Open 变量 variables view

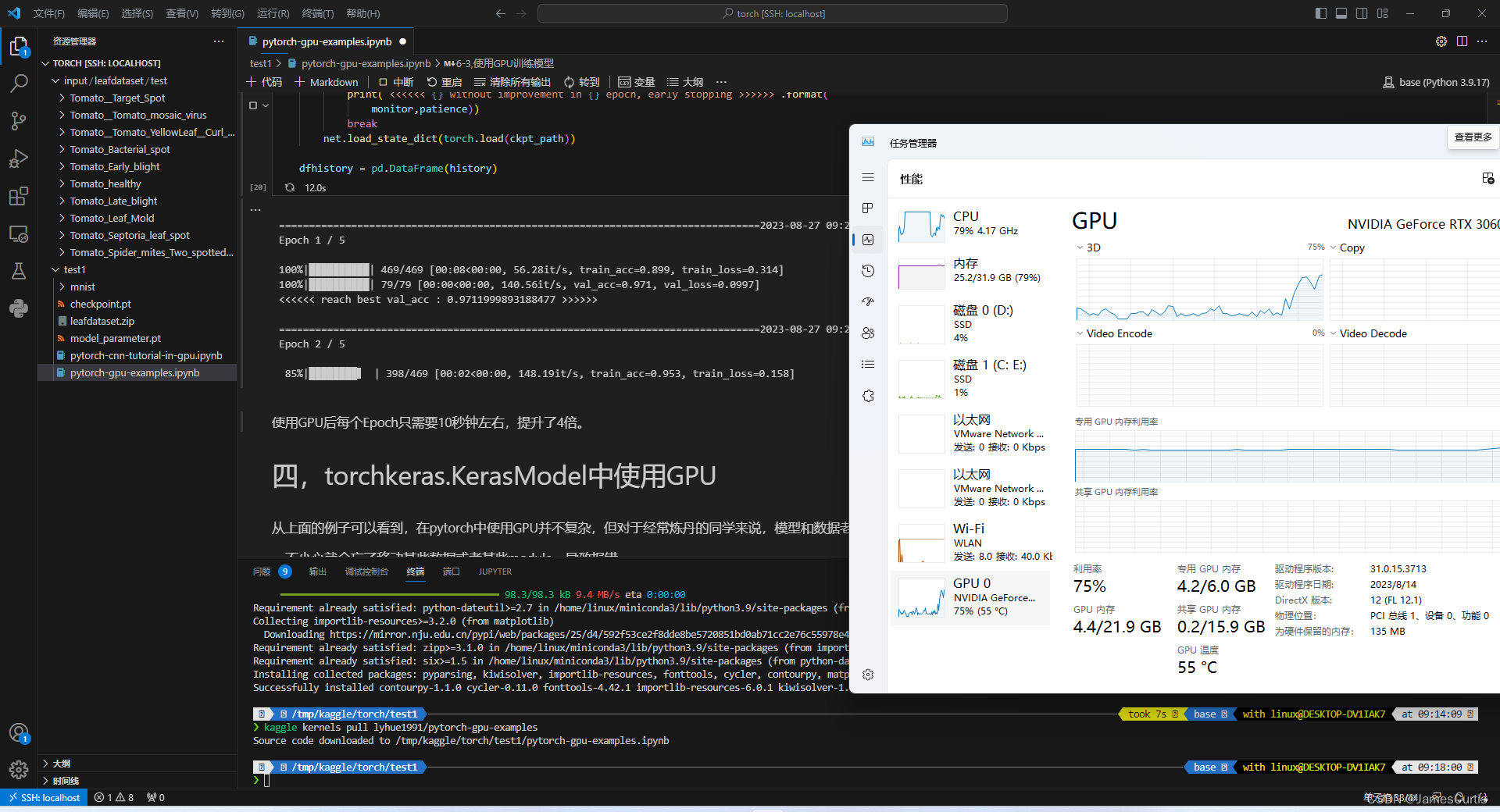pos(636,82)
